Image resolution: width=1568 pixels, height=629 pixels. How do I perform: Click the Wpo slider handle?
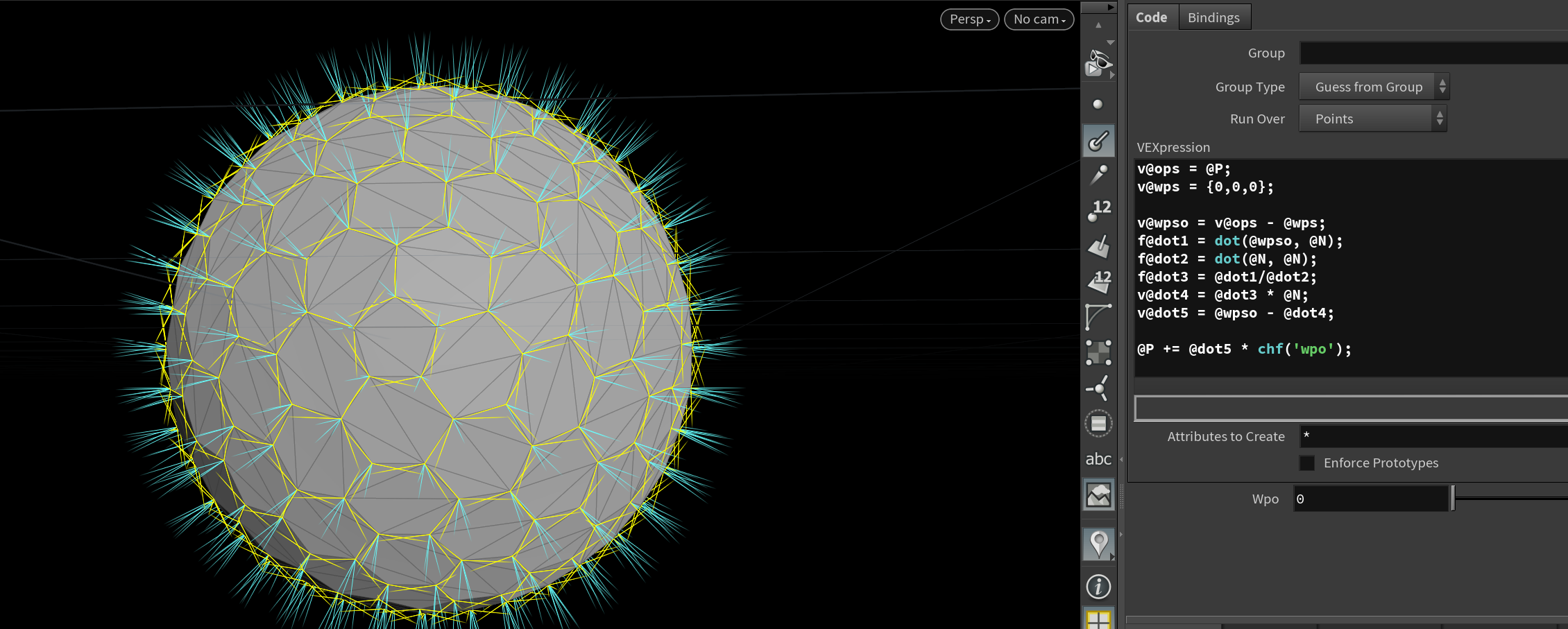pyautogui.click(x=1453, y=499)
